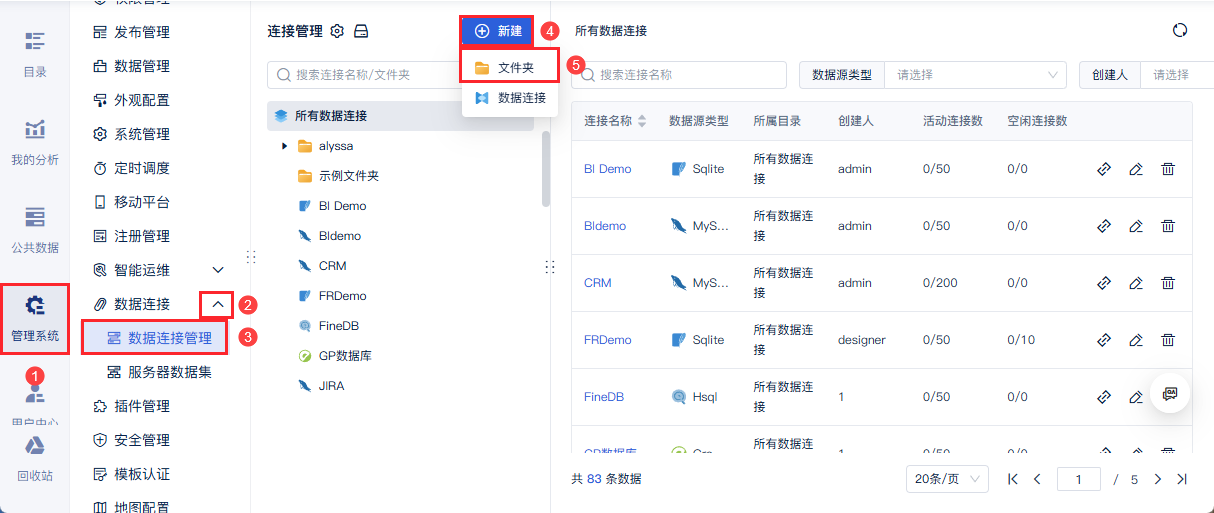Click the 搜索连接名称 search field
This screenshot has width=1214, height=513.
click(680, 75)
